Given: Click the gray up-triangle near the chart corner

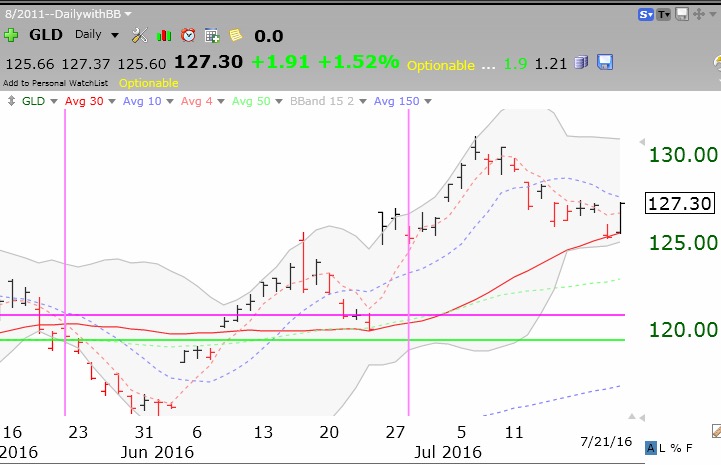Looking at the screenshot, I should (632, 417).
